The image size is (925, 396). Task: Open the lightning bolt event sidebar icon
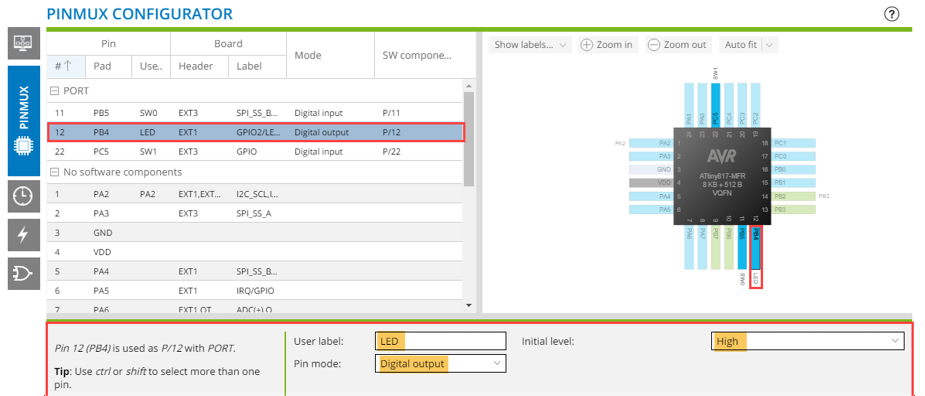pos(24,235)
